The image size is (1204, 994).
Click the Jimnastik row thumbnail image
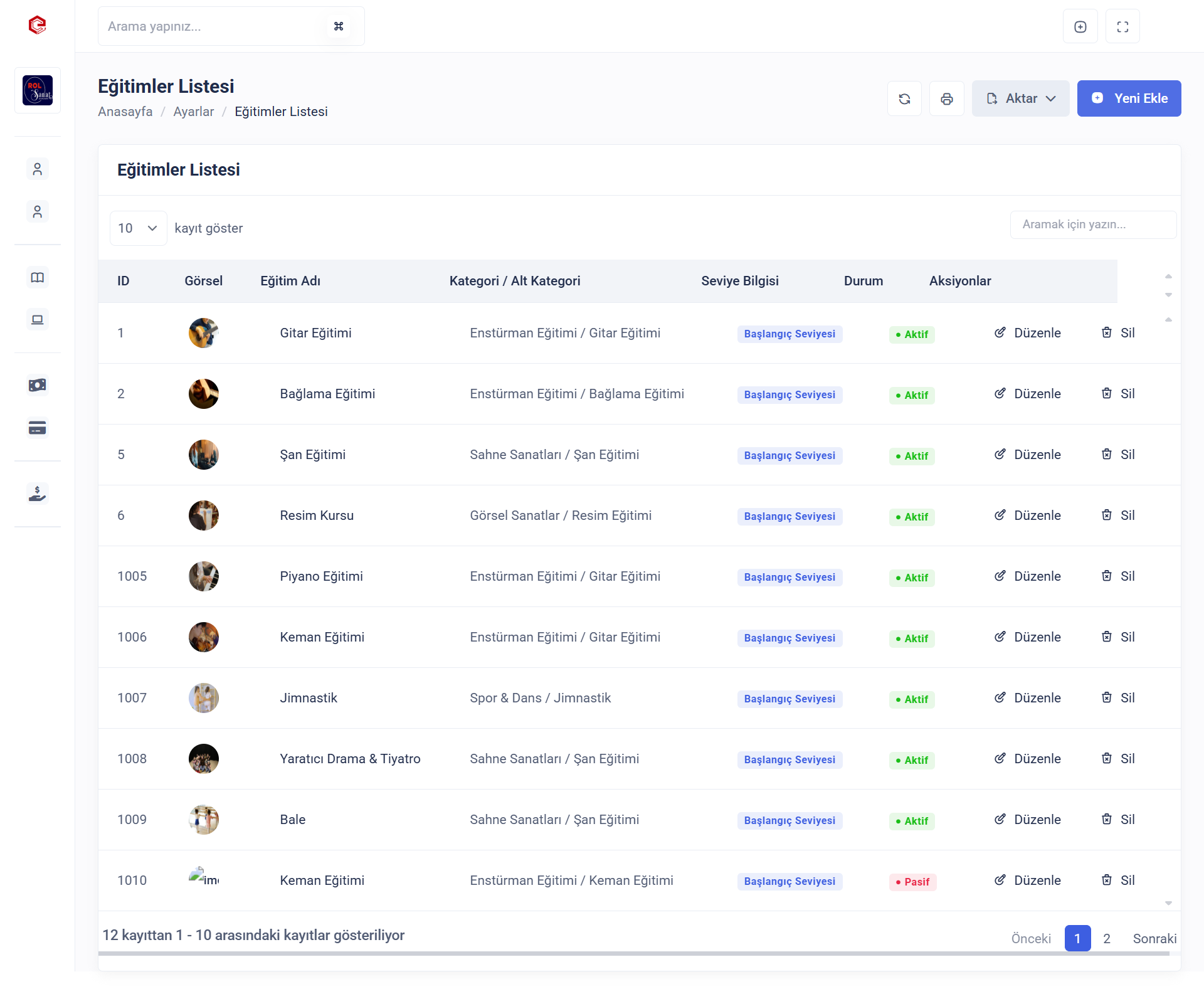pos(204,698)
